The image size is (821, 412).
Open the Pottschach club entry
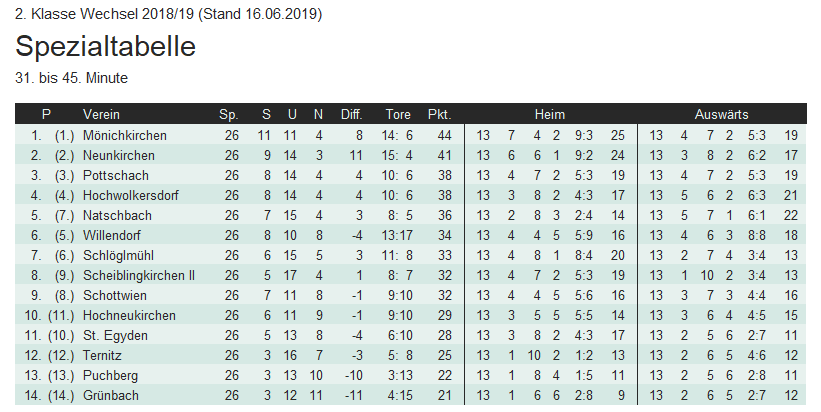coord(114,175)
